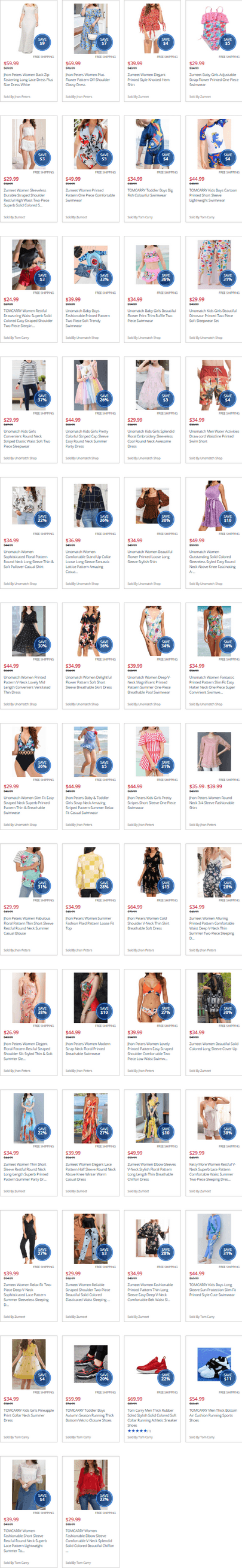Click SAVE $11 badge on air cushion shoes
242x1568 pixels.
point(228,1377)
